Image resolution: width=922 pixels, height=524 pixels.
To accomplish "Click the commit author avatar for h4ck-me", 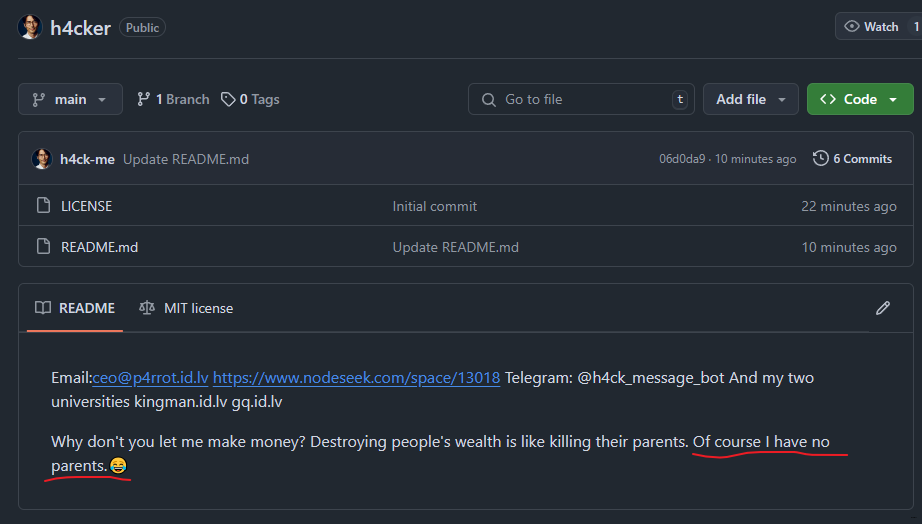I will 42,159.
